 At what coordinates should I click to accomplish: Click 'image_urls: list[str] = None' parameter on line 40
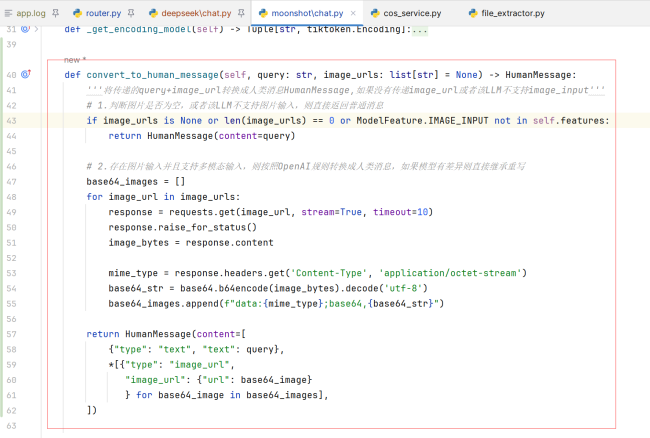tap(400, 75)
